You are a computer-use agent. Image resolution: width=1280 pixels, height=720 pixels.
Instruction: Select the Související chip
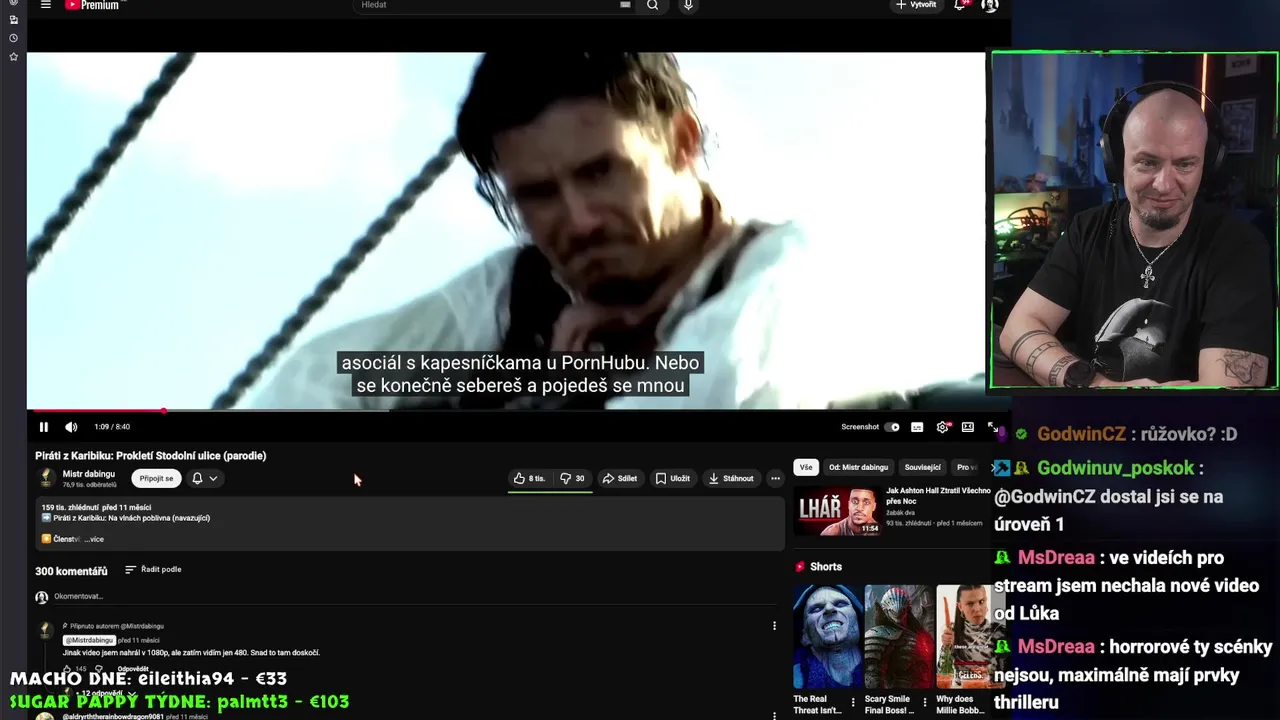point(922,467)
